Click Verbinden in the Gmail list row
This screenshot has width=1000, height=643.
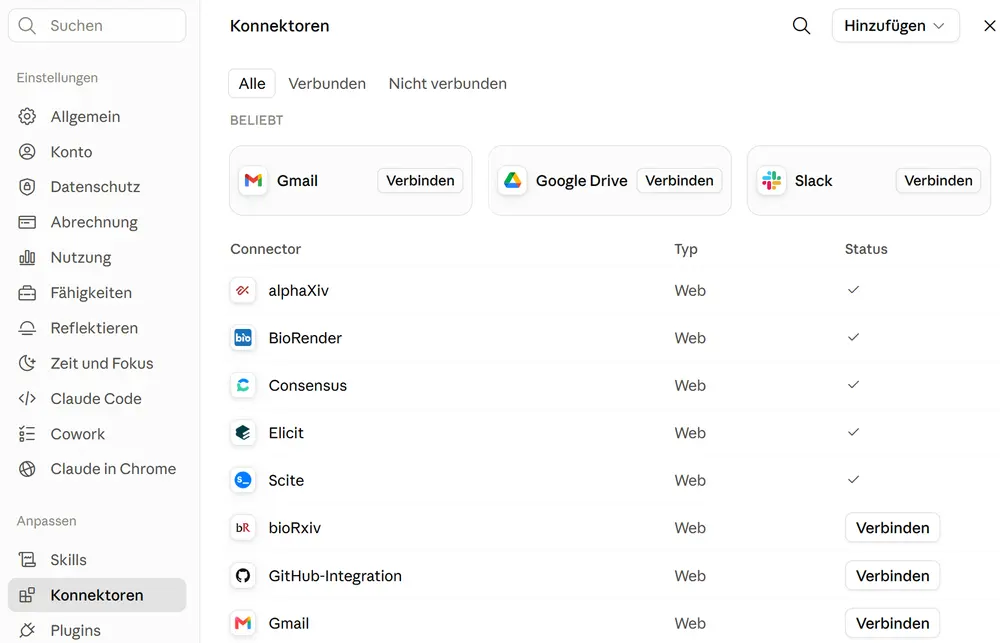pyautogui.click(x=892, y=623)
